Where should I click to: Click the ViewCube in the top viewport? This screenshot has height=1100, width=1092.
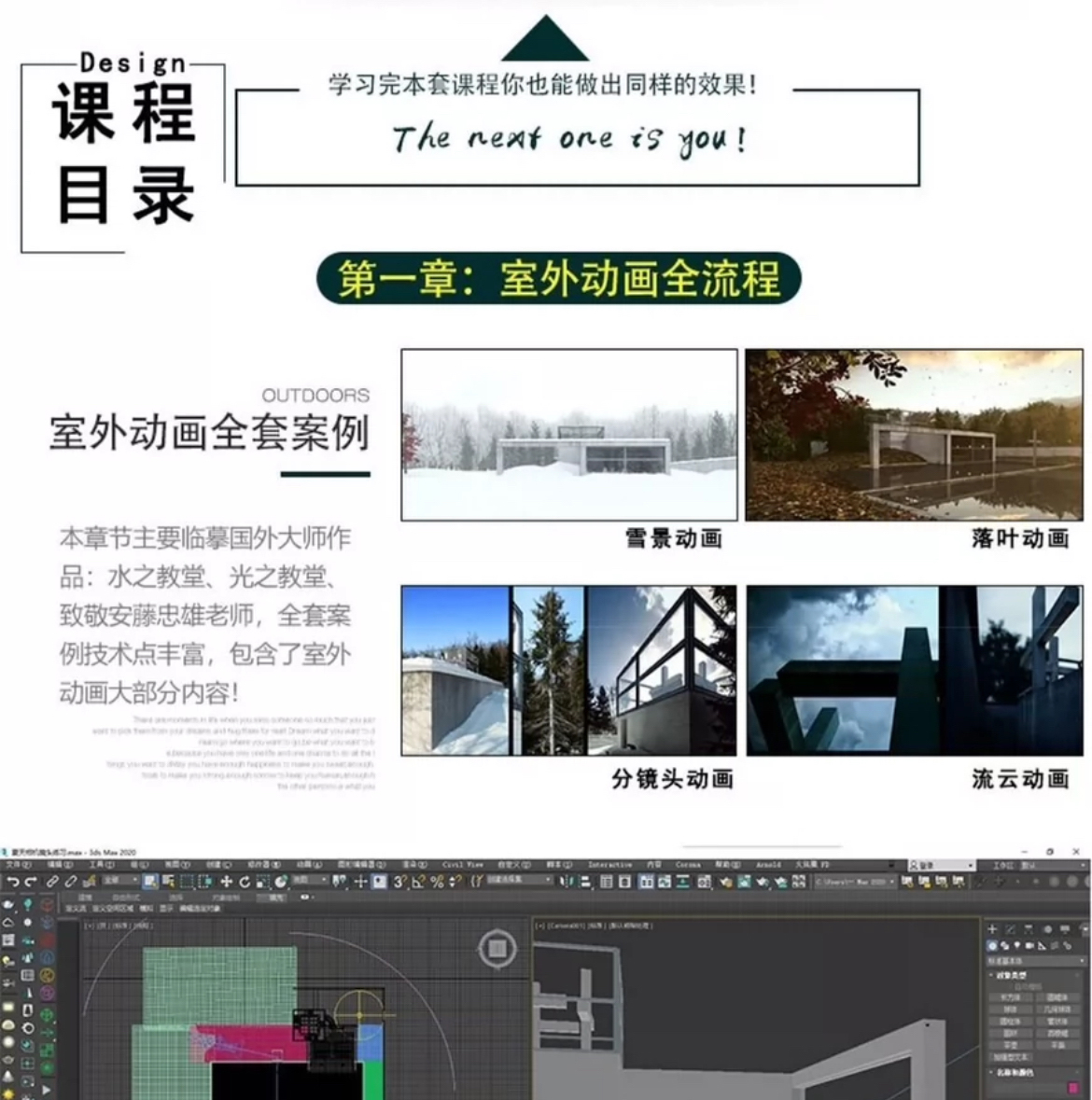pos(497,949)
